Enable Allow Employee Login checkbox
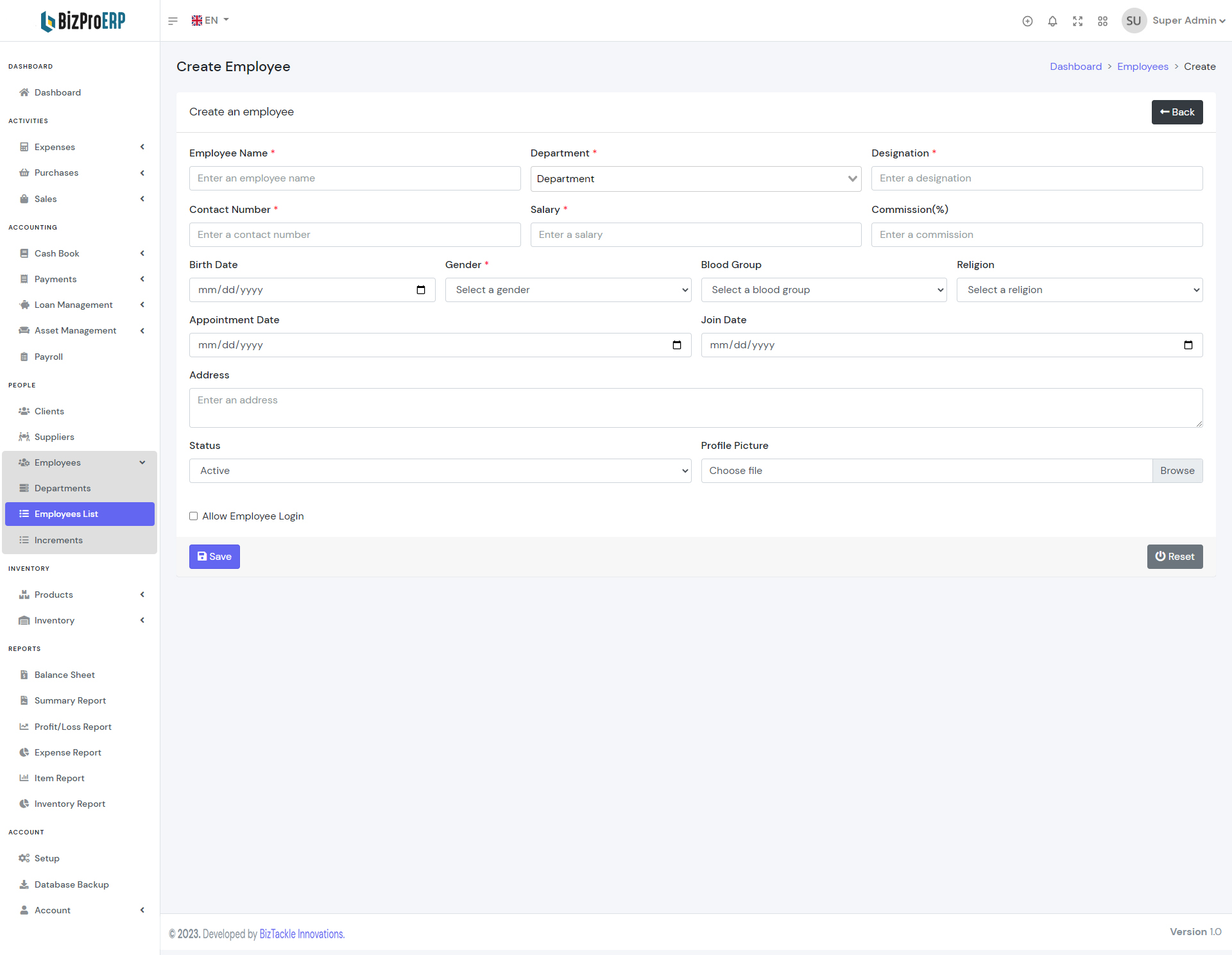Viewport: 1232px width, 955px height. pyautogui.click(x=193, y=516)
